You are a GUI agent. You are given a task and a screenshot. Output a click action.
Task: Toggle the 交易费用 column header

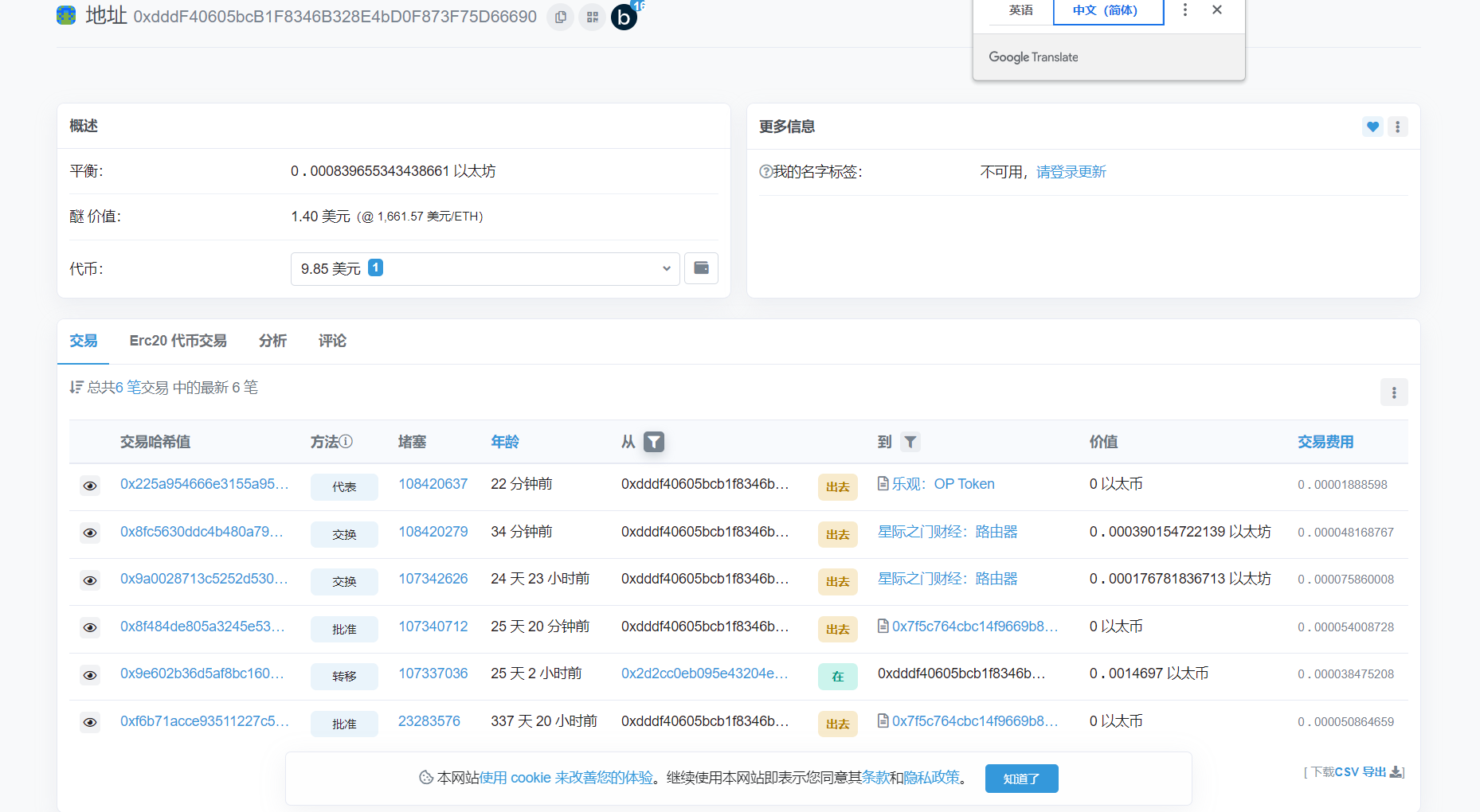[x=1325, y=442]
